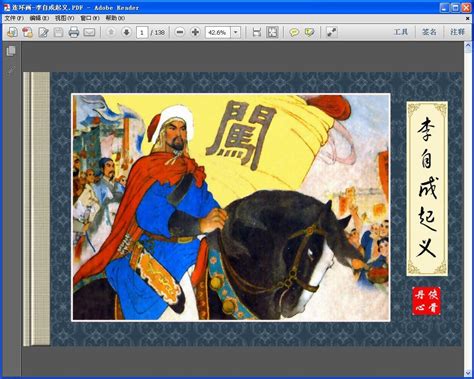Viewport: 474px width, 379px height.
Task: Open the 窗口 (Window) menu
Action: [x=90, y=18]
